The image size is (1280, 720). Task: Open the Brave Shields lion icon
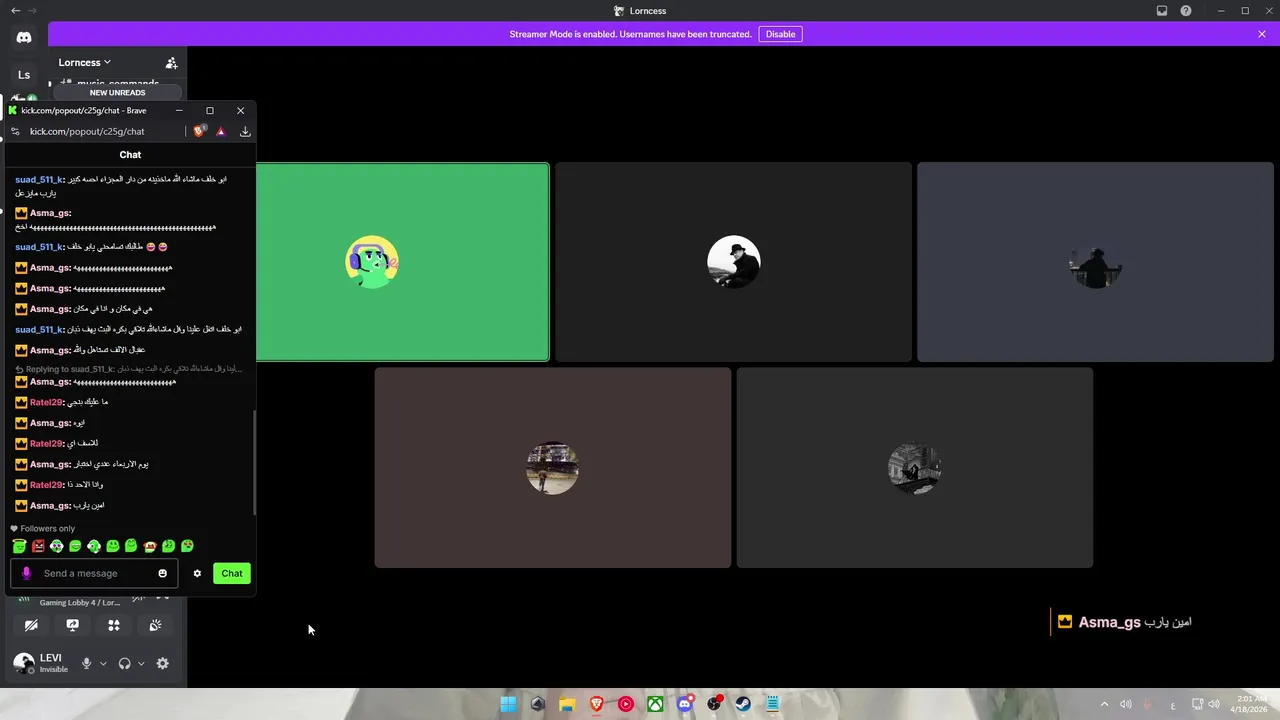pyautogui.click(x=199, y=131)
